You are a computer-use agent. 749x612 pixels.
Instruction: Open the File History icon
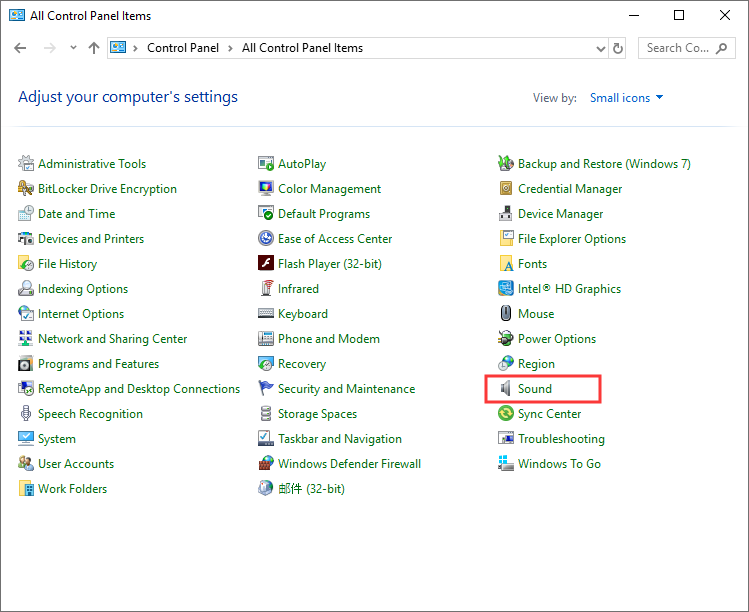point(26,263)
